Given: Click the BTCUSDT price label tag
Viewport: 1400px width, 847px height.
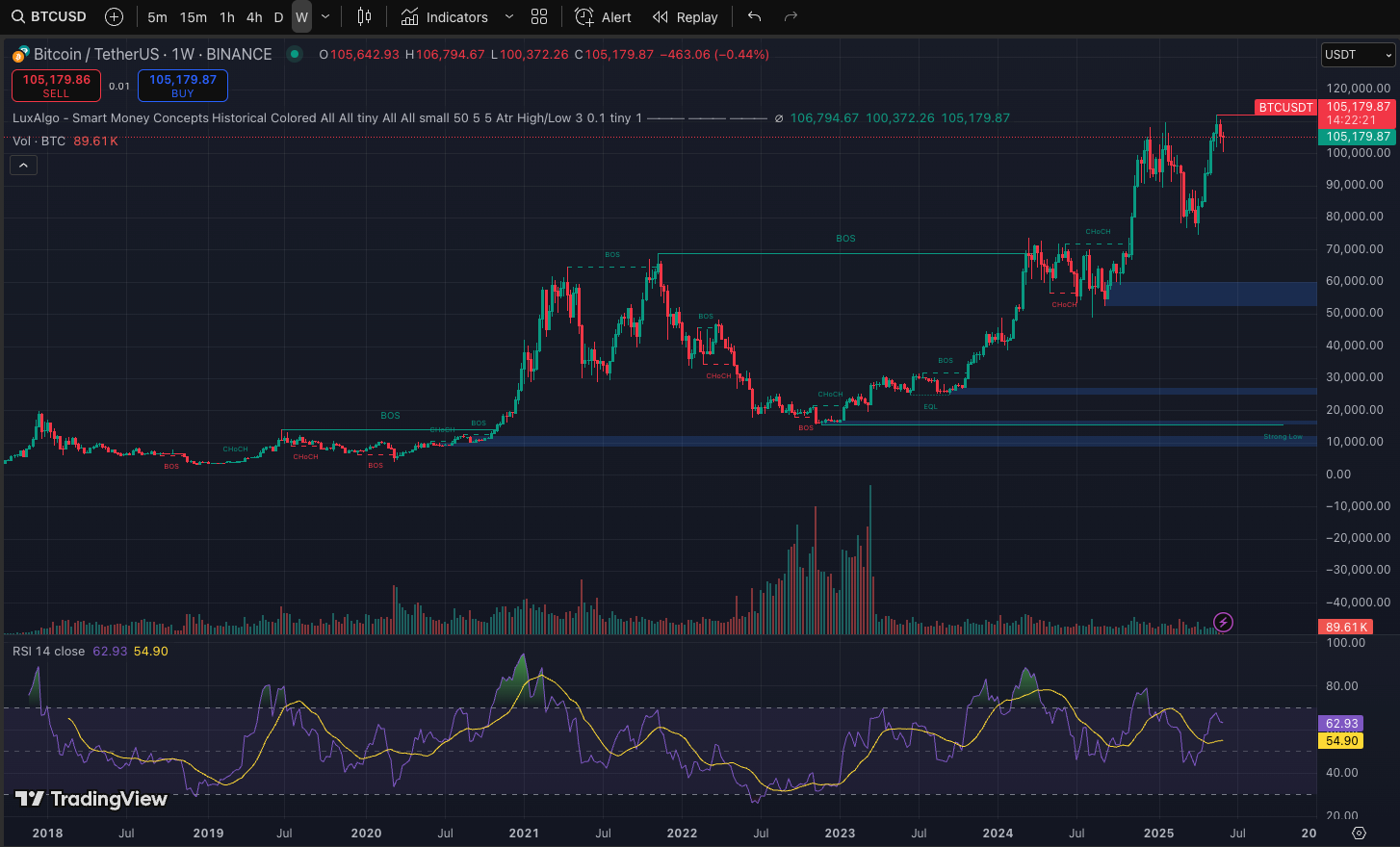Looking at the screenshot, I should (x=1286, y=108).
